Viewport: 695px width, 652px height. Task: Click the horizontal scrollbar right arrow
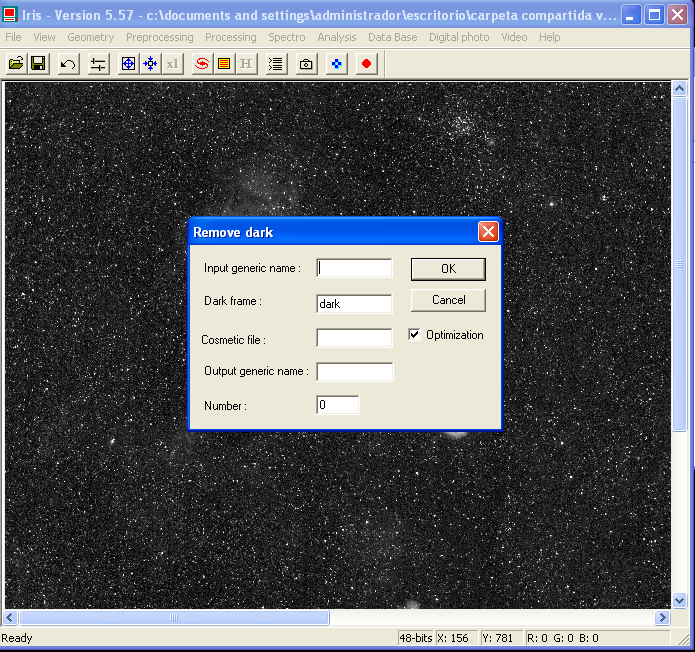coord(663,617)
